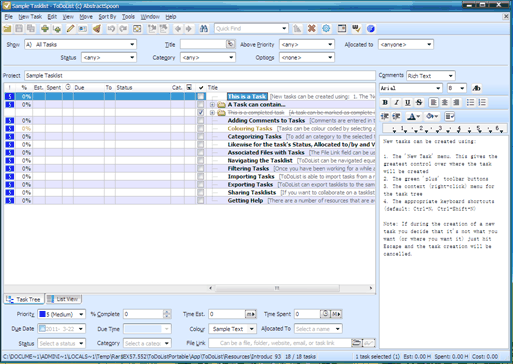Click the Quick Find search field
This screenshot has height=364, width=513.
[x=251, y=29]
